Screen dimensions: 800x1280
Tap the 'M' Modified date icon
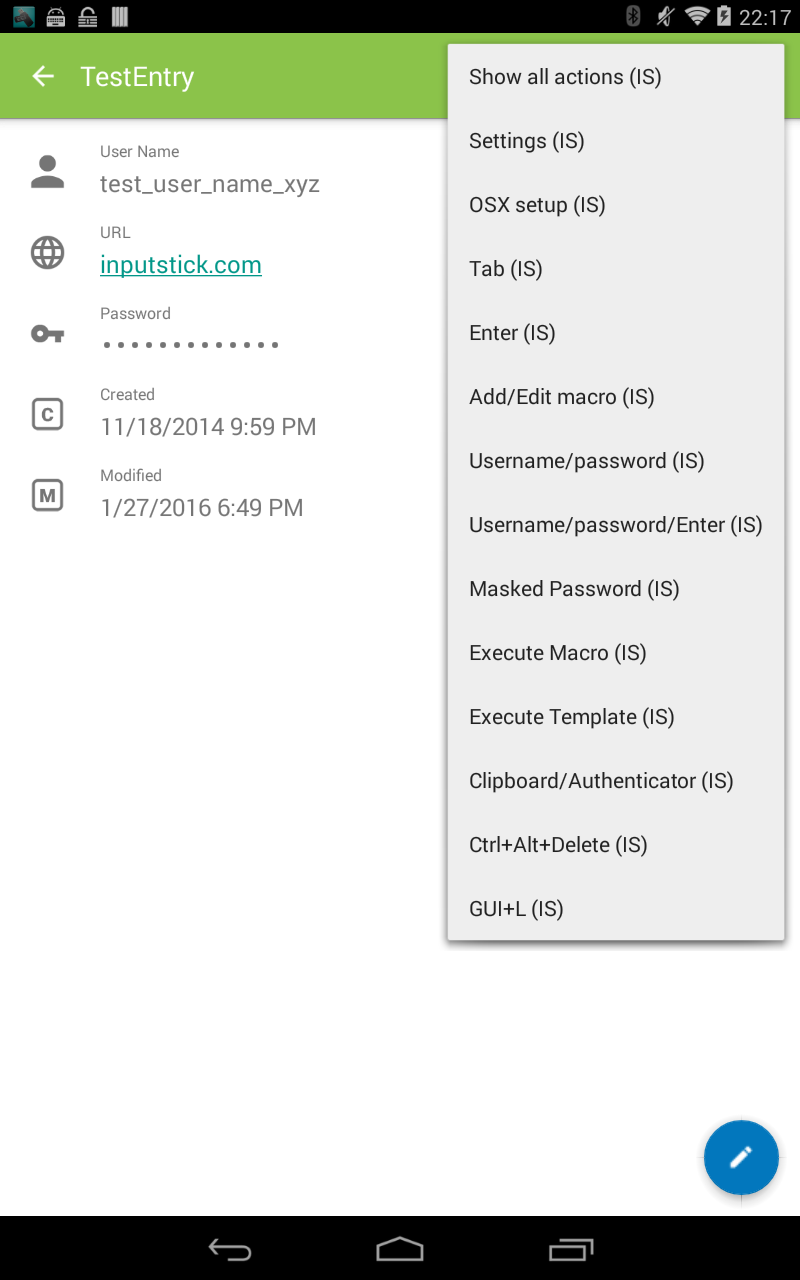pos(47,494)
